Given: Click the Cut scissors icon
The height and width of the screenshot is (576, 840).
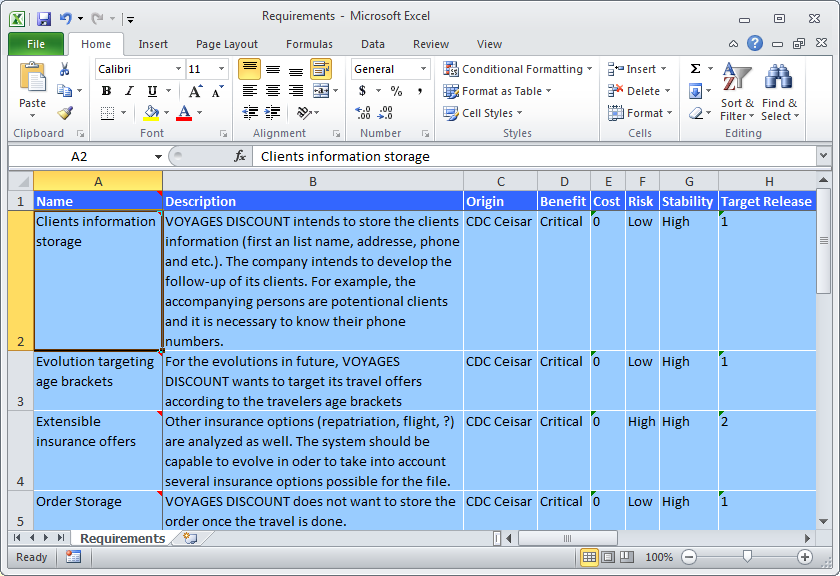Looking at the screenshot, I should [x=64, y=69].
